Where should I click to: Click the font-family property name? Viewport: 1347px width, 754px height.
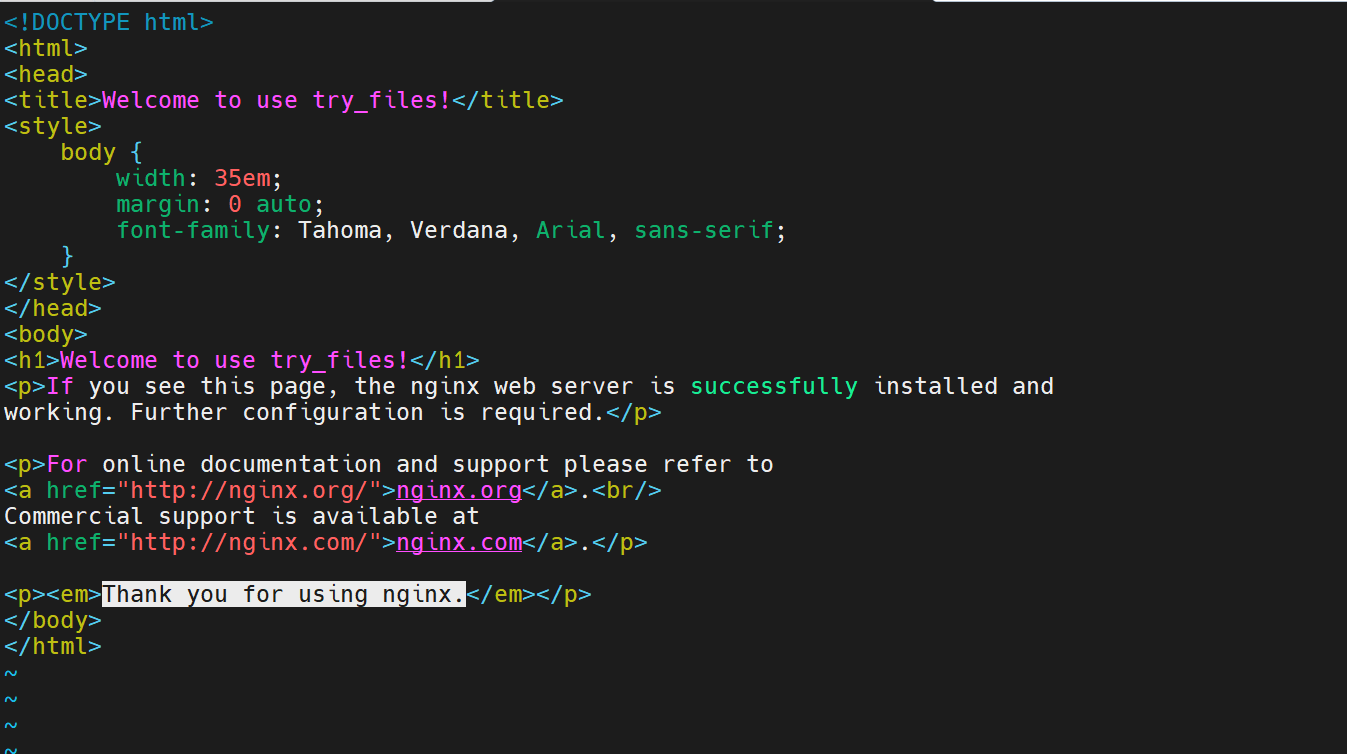pos(192,230)
